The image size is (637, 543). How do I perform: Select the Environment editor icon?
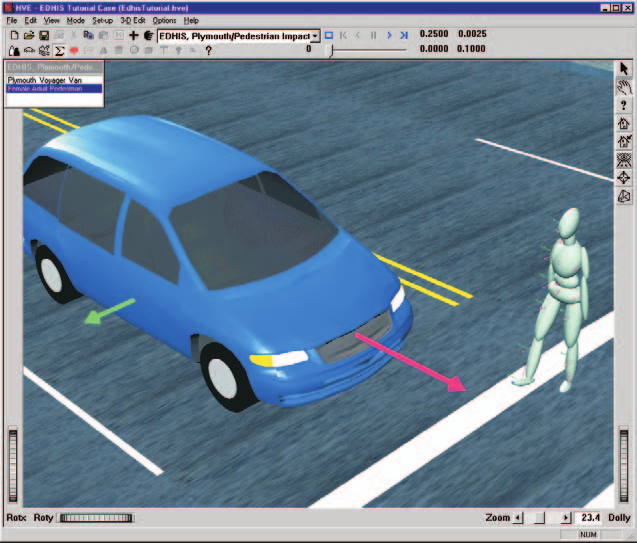click(44, 51)
